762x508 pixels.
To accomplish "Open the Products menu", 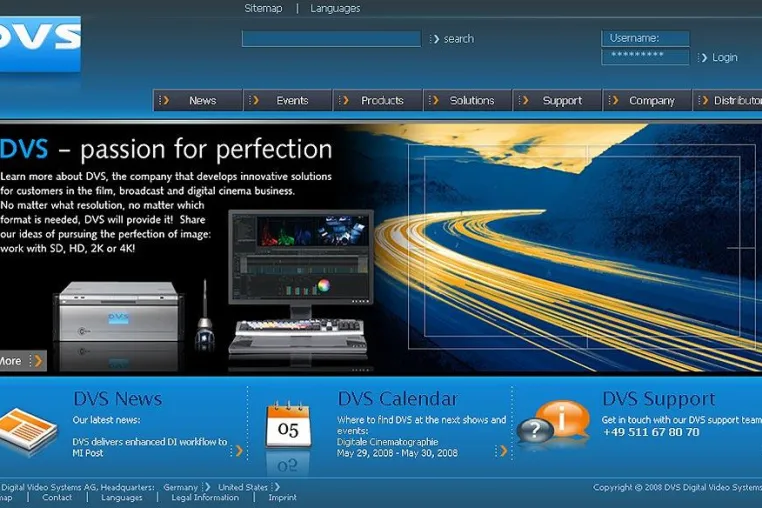I will click(x=378, y=101).
